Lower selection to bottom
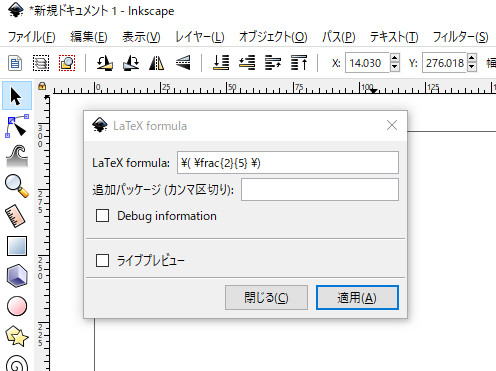Viewport: 496px width, 371px height. click(221, 63)
